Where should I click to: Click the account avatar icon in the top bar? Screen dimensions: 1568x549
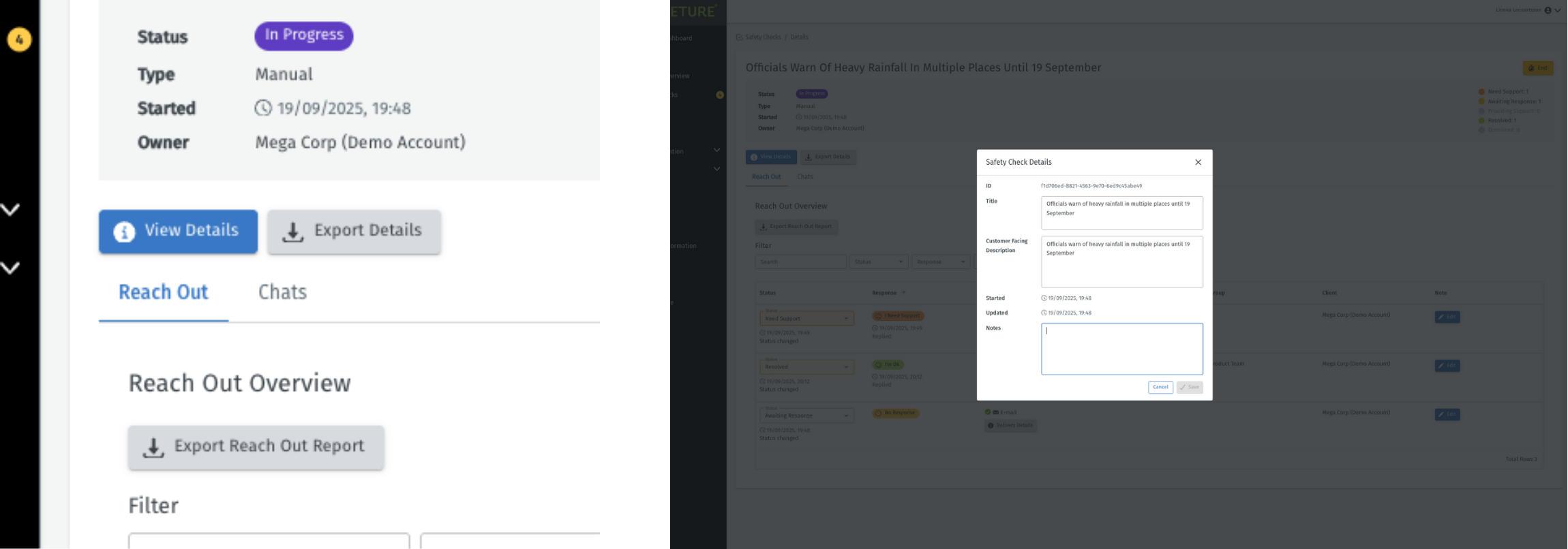pyautogui.click(x=1548, y=10)
